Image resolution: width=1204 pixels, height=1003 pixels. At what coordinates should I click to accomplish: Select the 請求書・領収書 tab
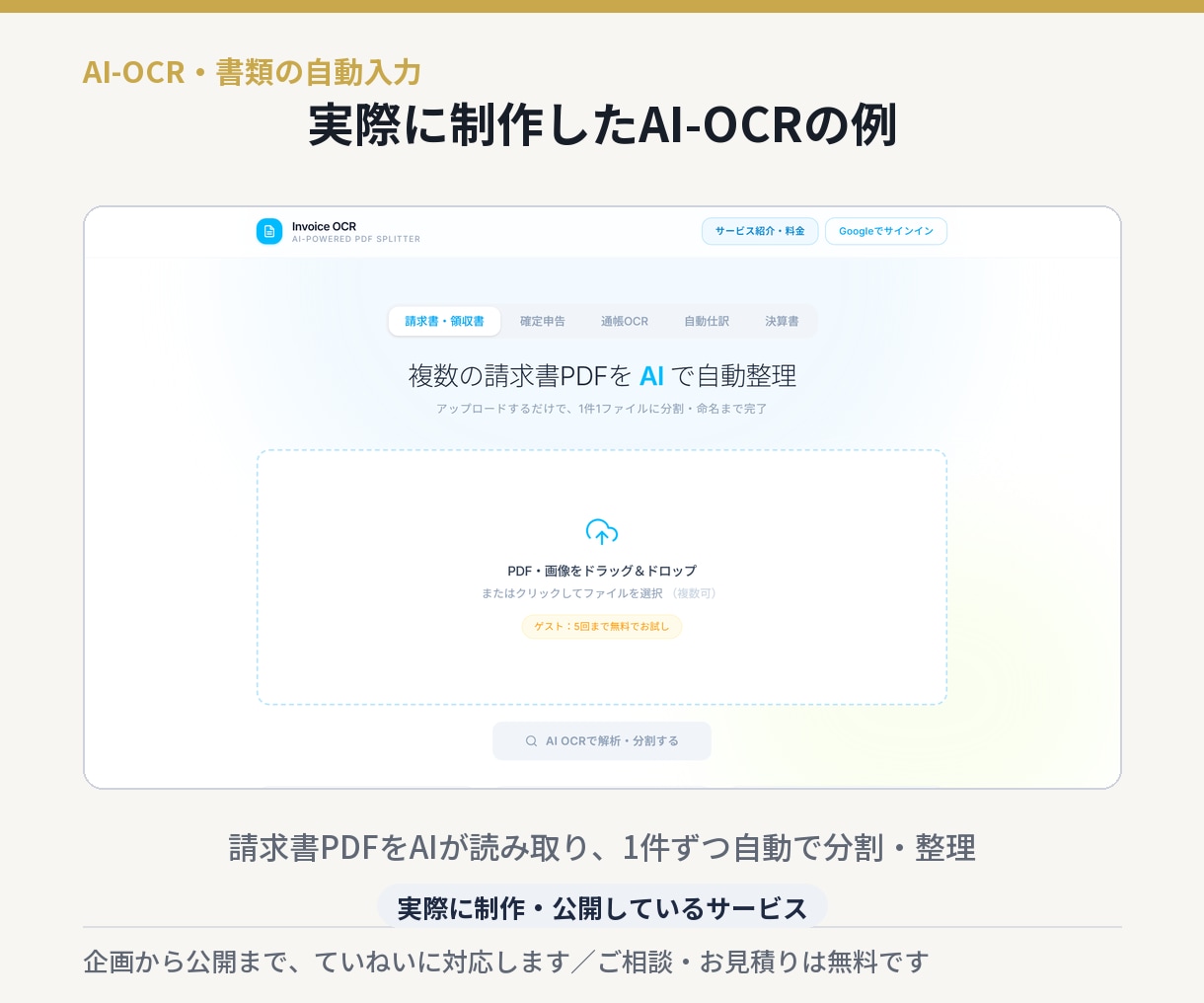pos(445,321)
